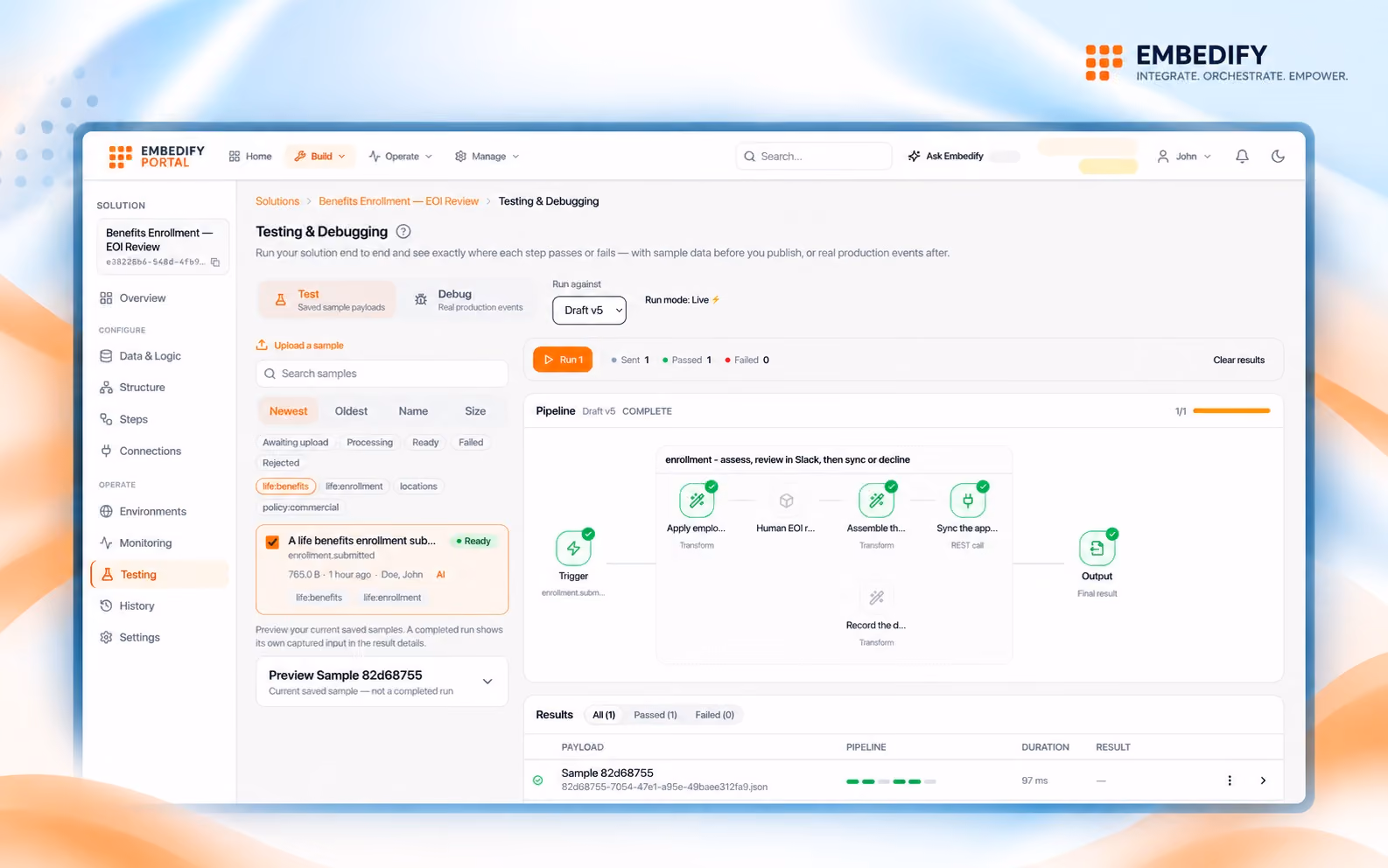Screen dimensions: 1388x868
Task: Show Failed (0) results tab
Action: [714, 715]
